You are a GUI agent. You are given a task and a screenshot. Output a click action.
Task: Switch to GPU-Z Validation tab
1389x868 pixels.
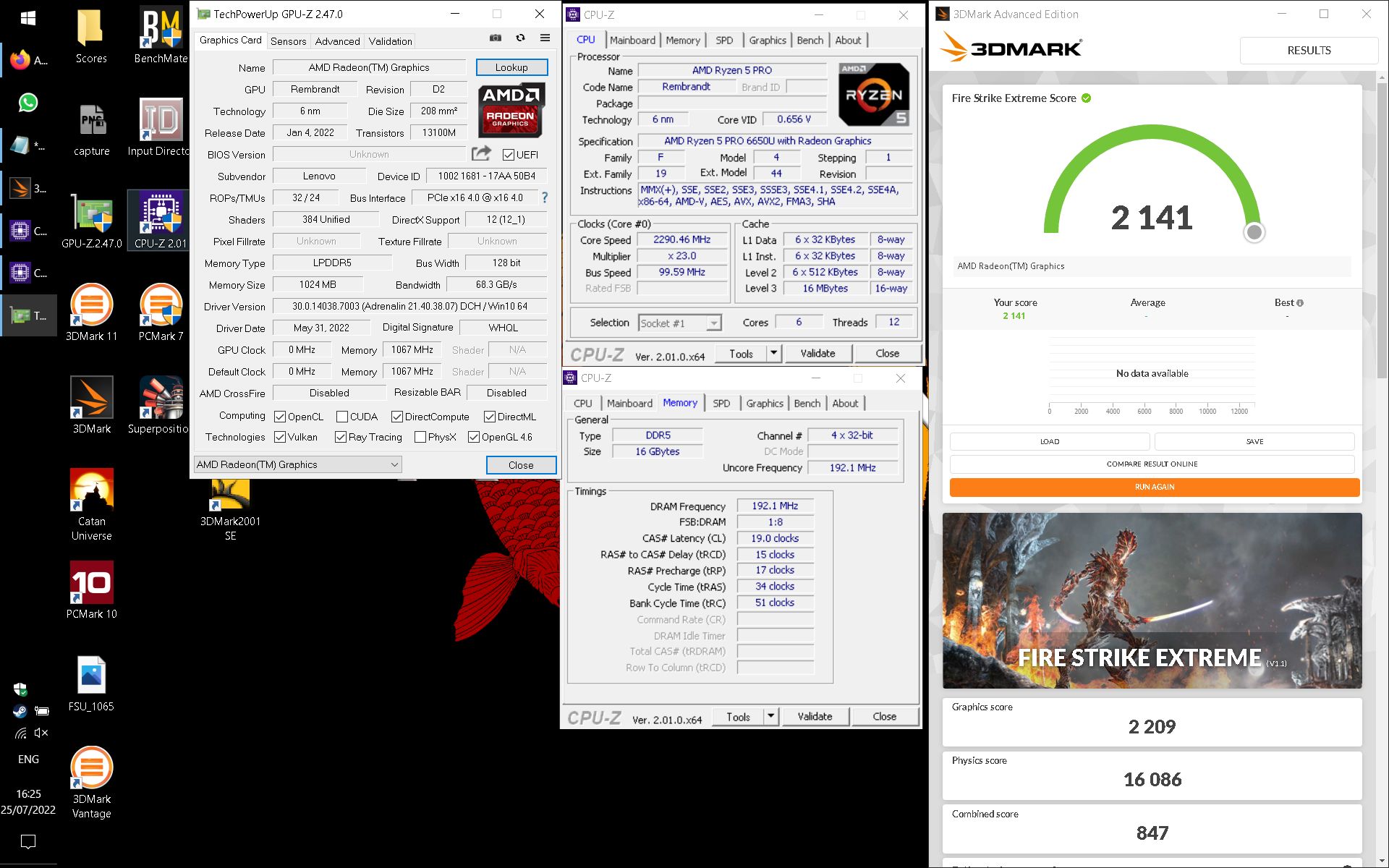pos(390,41)
